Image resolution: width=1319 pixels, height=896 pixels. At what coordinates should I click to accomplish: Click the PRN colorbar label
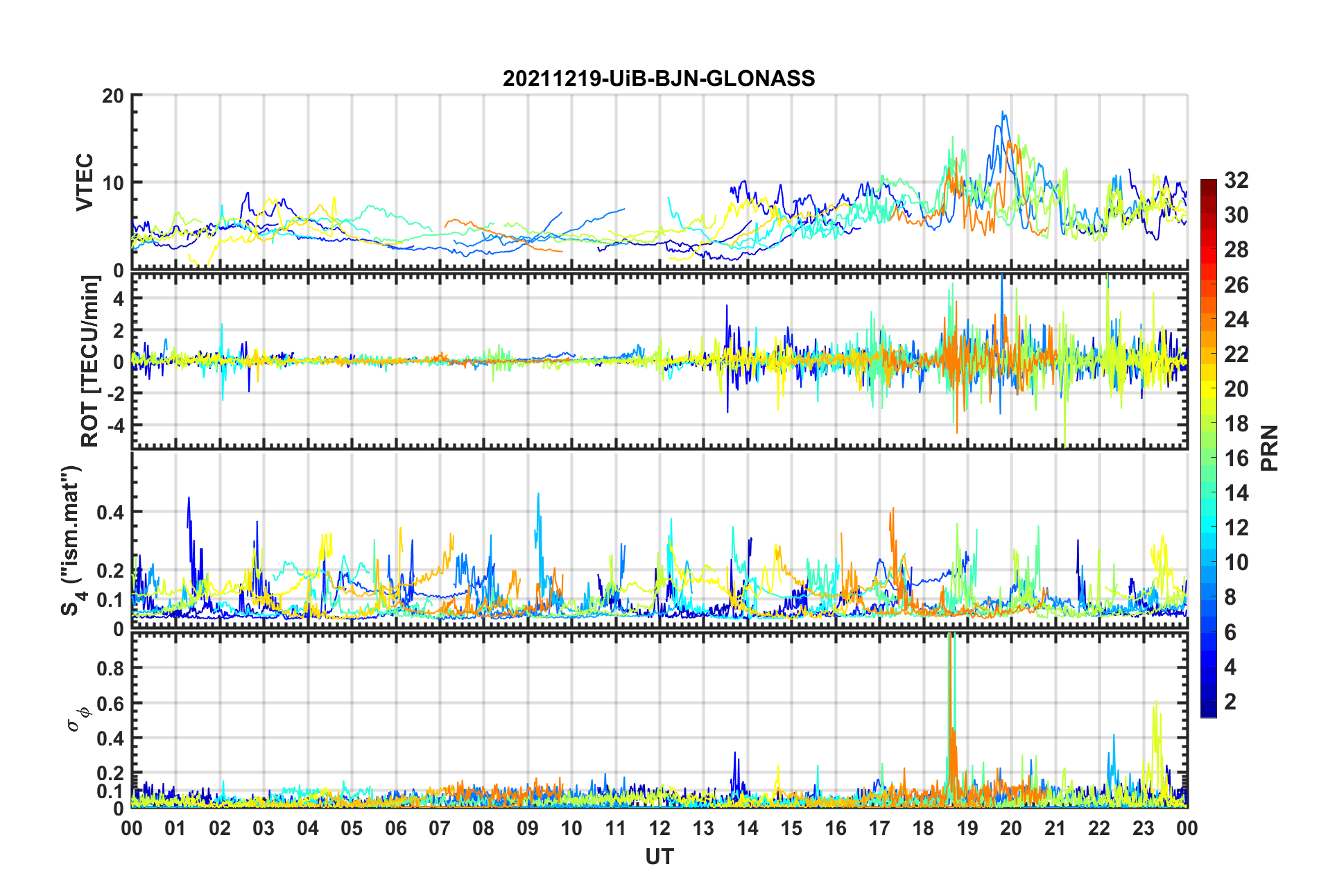point(1269,448)
